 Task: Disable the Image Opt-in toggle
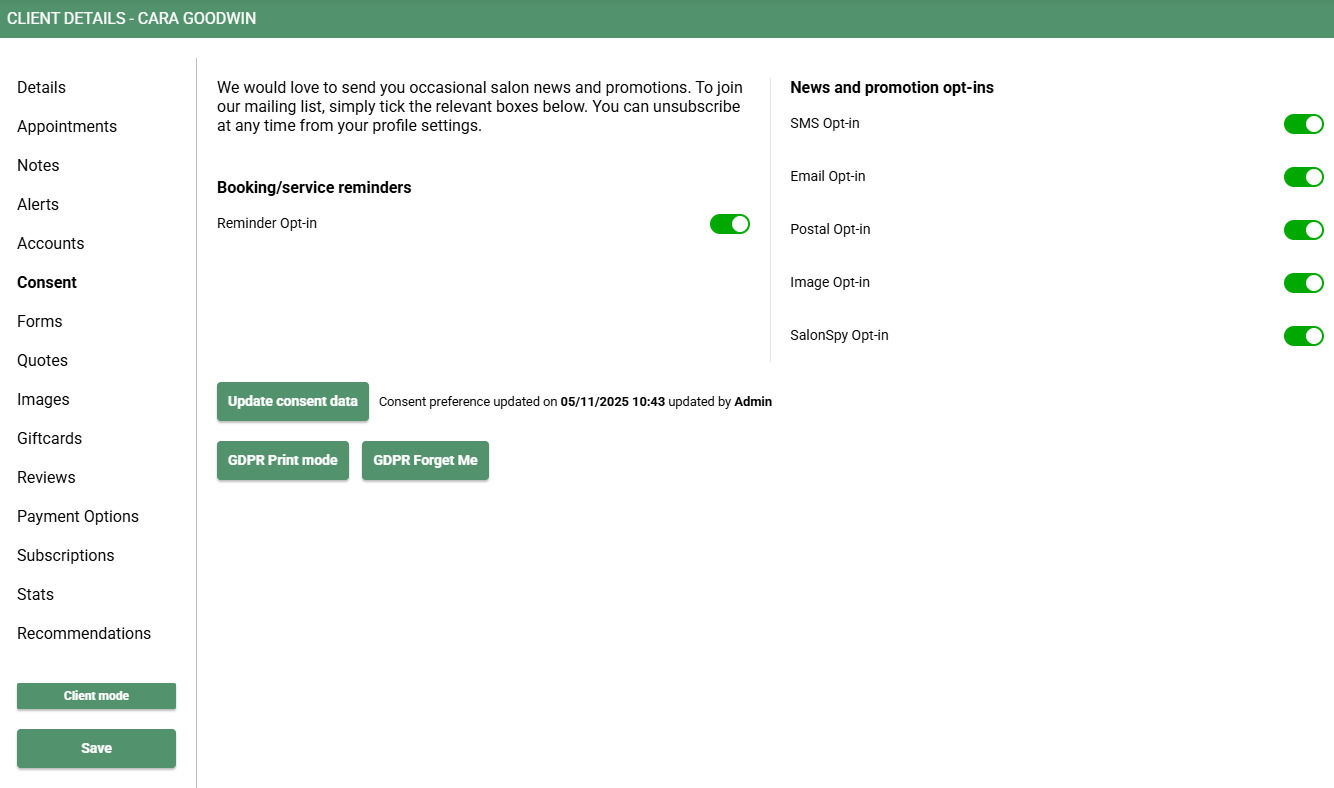[1303, 283]
